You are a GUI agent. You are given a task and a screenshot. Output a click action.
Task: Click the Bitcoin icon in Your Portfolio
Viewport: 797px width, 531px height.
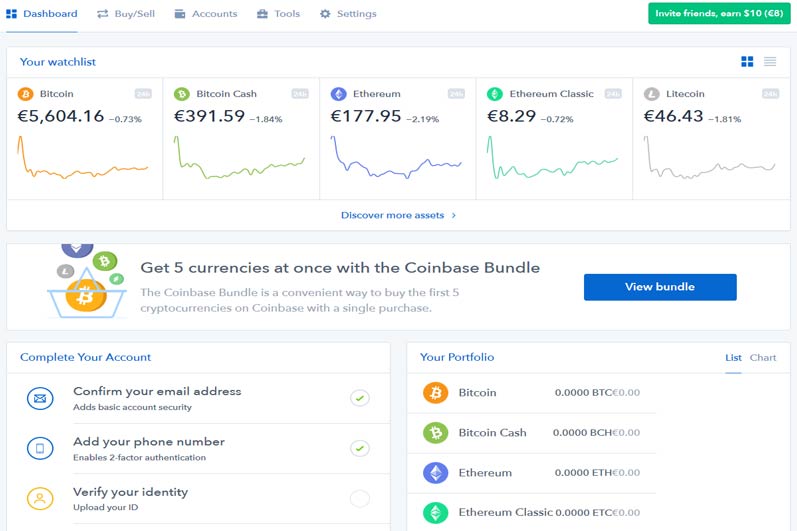click(435, 393)
